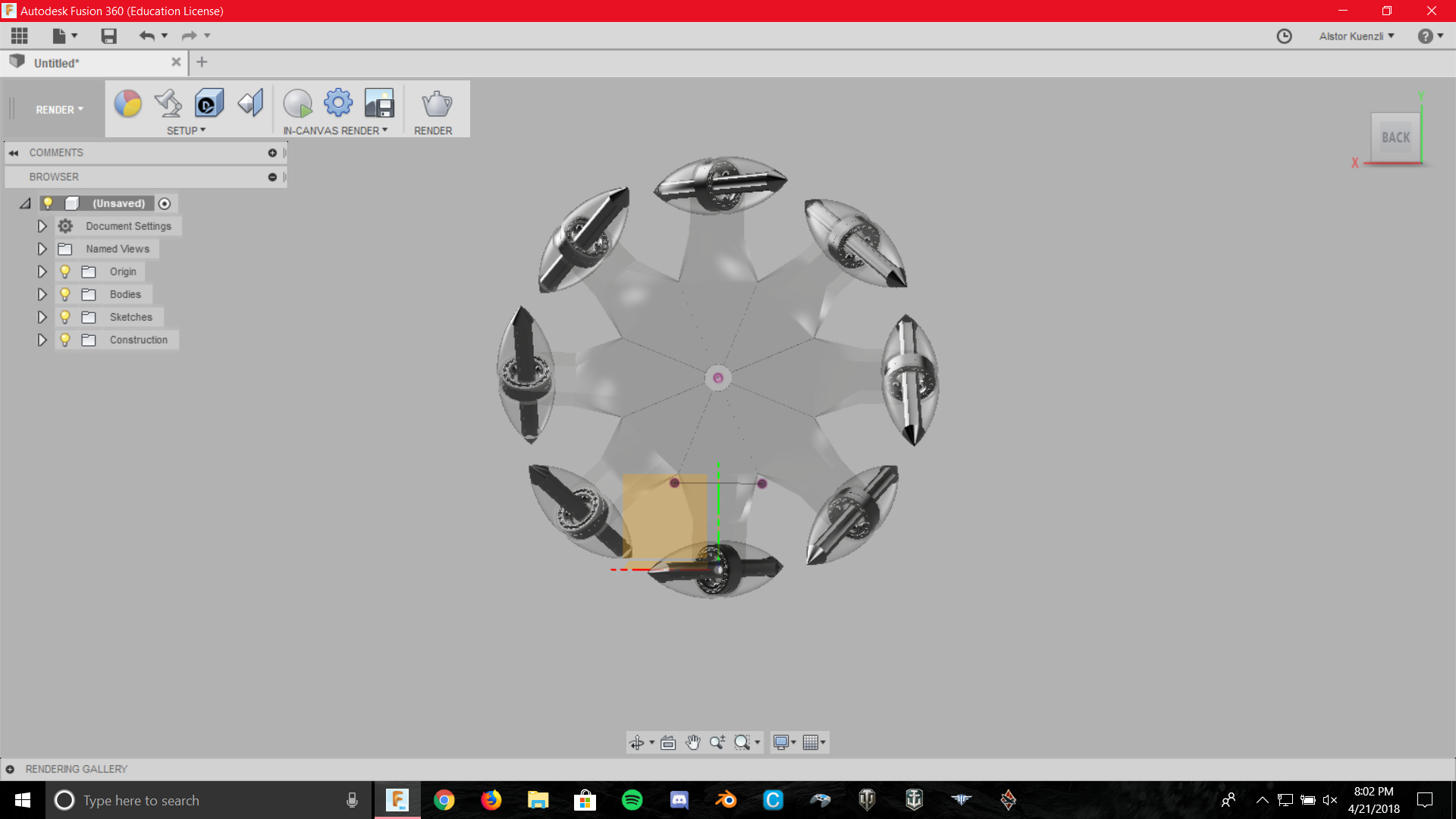Screen dimensions: 1456x819
Task: Click the BACK face of ViewCube
Action: [x=1395, y=137]
